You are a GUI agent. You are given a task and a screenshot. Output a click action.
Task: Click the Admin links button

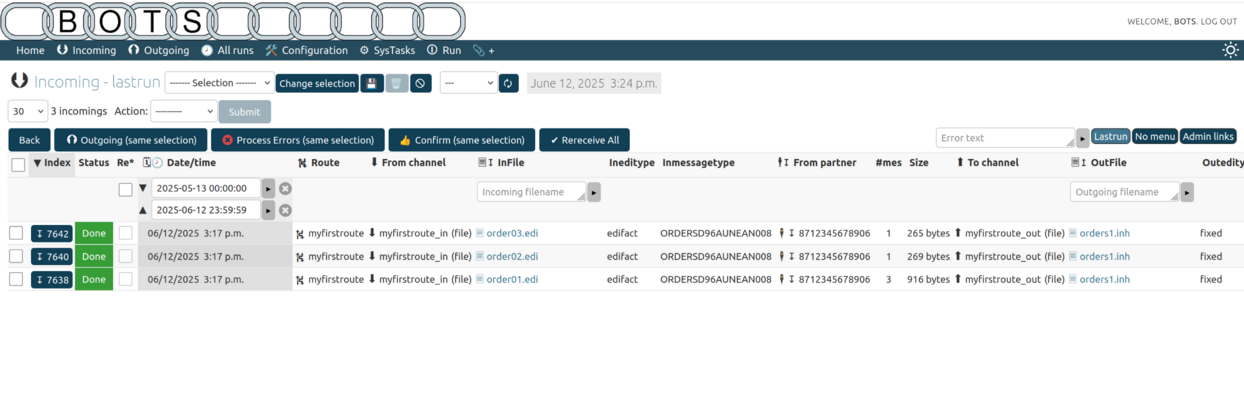(1209, 136)
